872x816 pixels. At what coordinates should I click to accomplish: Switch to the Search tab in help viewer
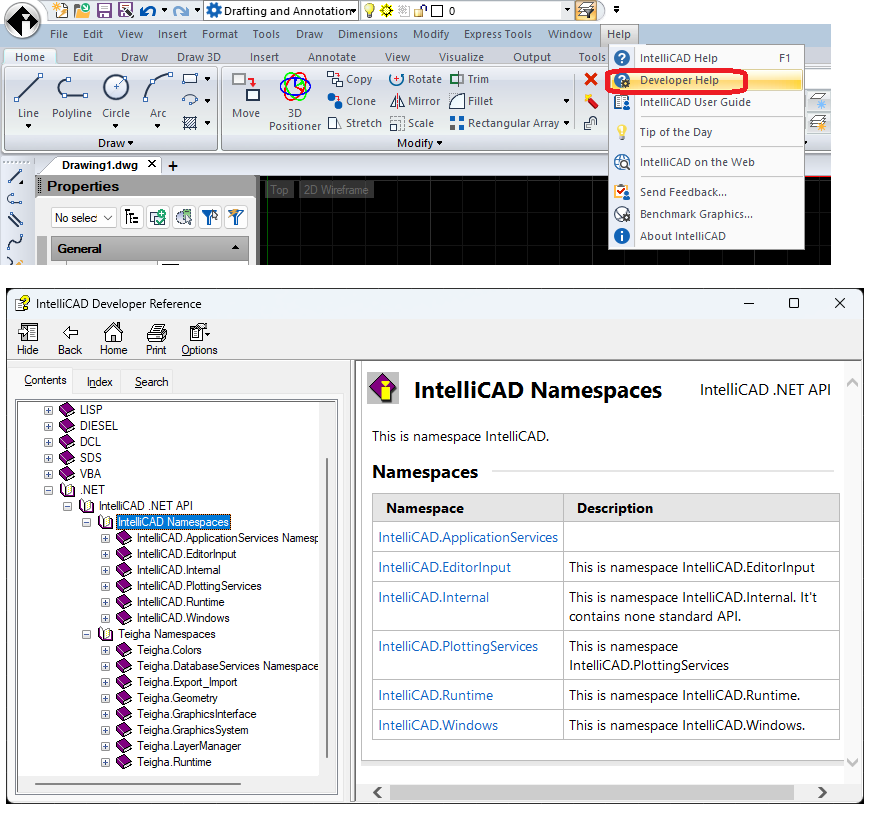point(151,382)
